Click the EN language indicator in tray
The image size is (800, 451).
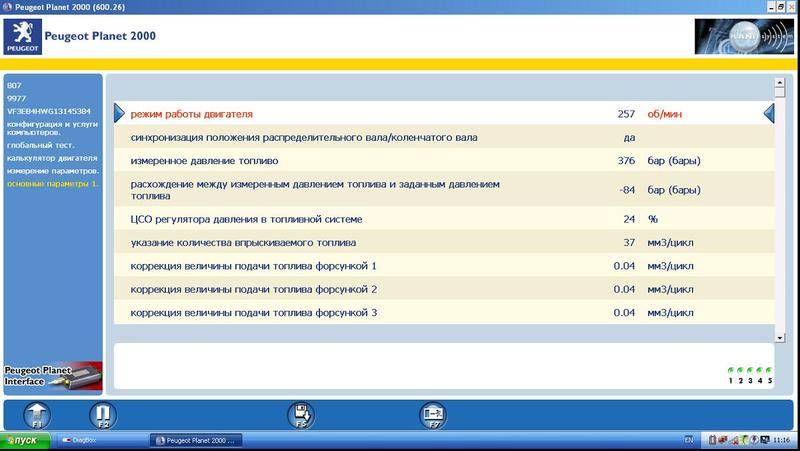coord(688,440)
